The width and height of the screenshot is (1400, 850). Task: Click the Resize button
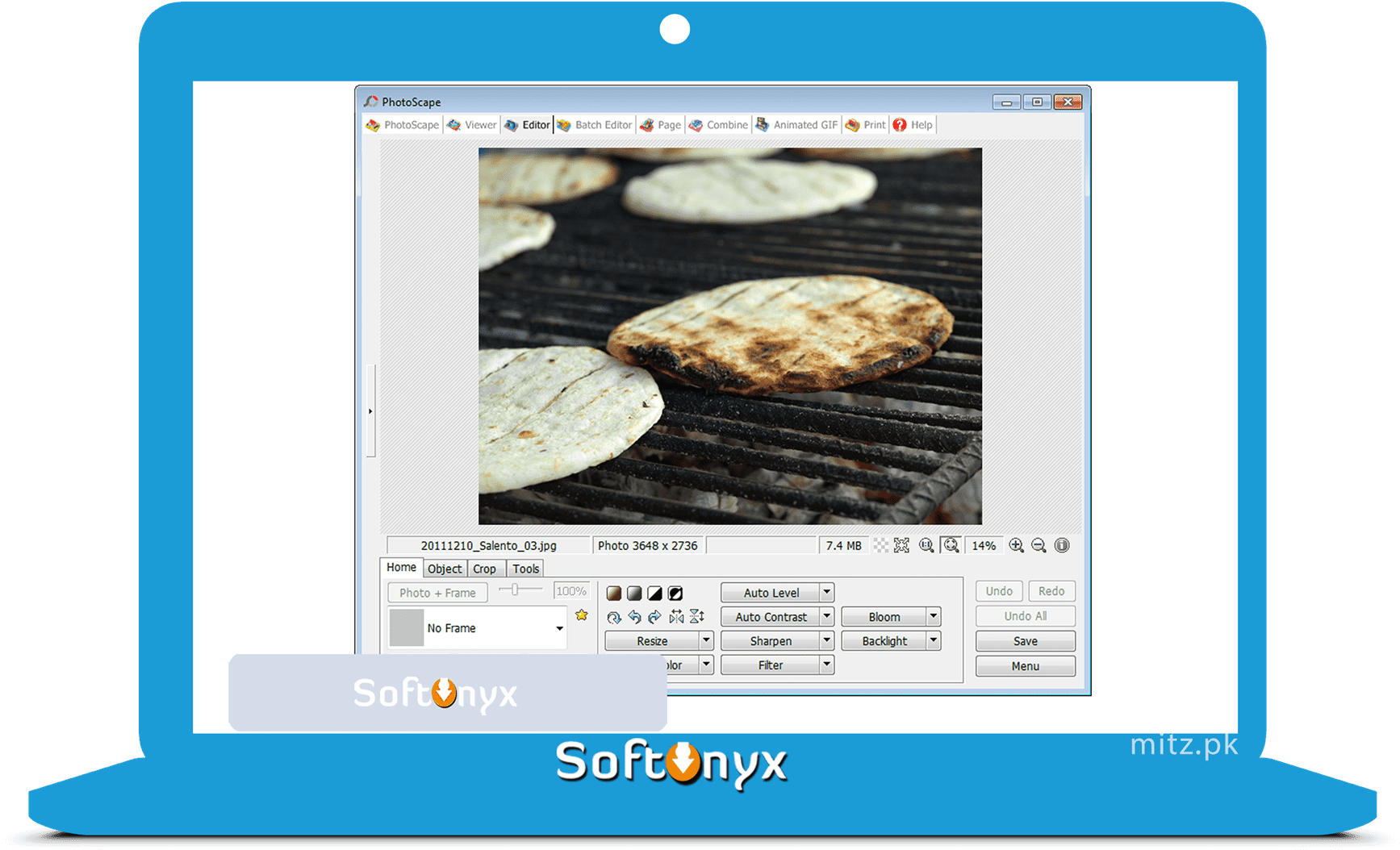click(x=652, y=641)
